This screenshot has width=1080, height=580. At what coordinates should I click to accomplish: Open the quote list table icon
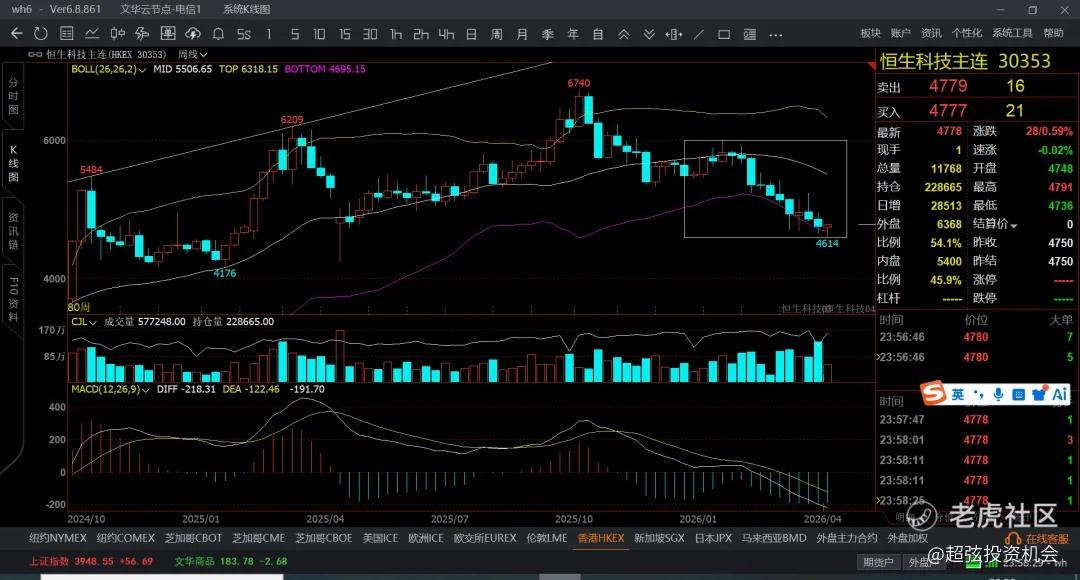coord(67,34)
